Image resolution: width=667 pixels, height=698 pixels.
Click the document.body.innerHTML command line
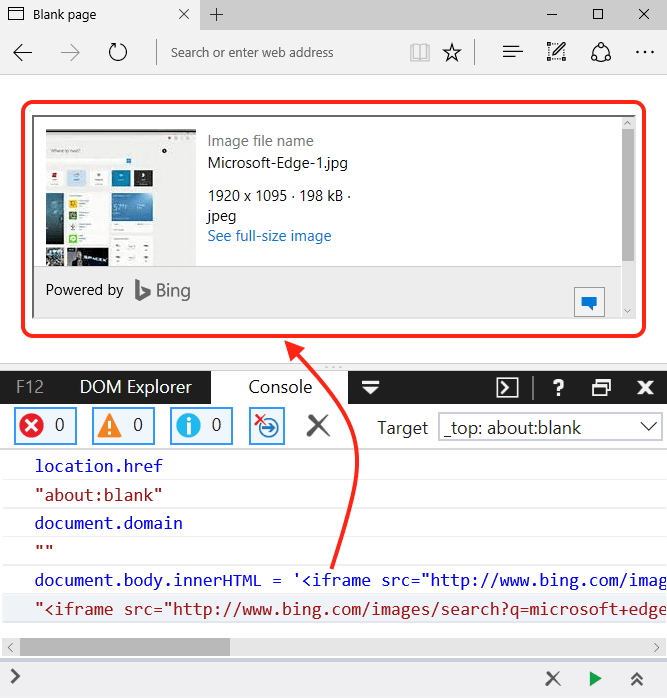coord(350,580)
